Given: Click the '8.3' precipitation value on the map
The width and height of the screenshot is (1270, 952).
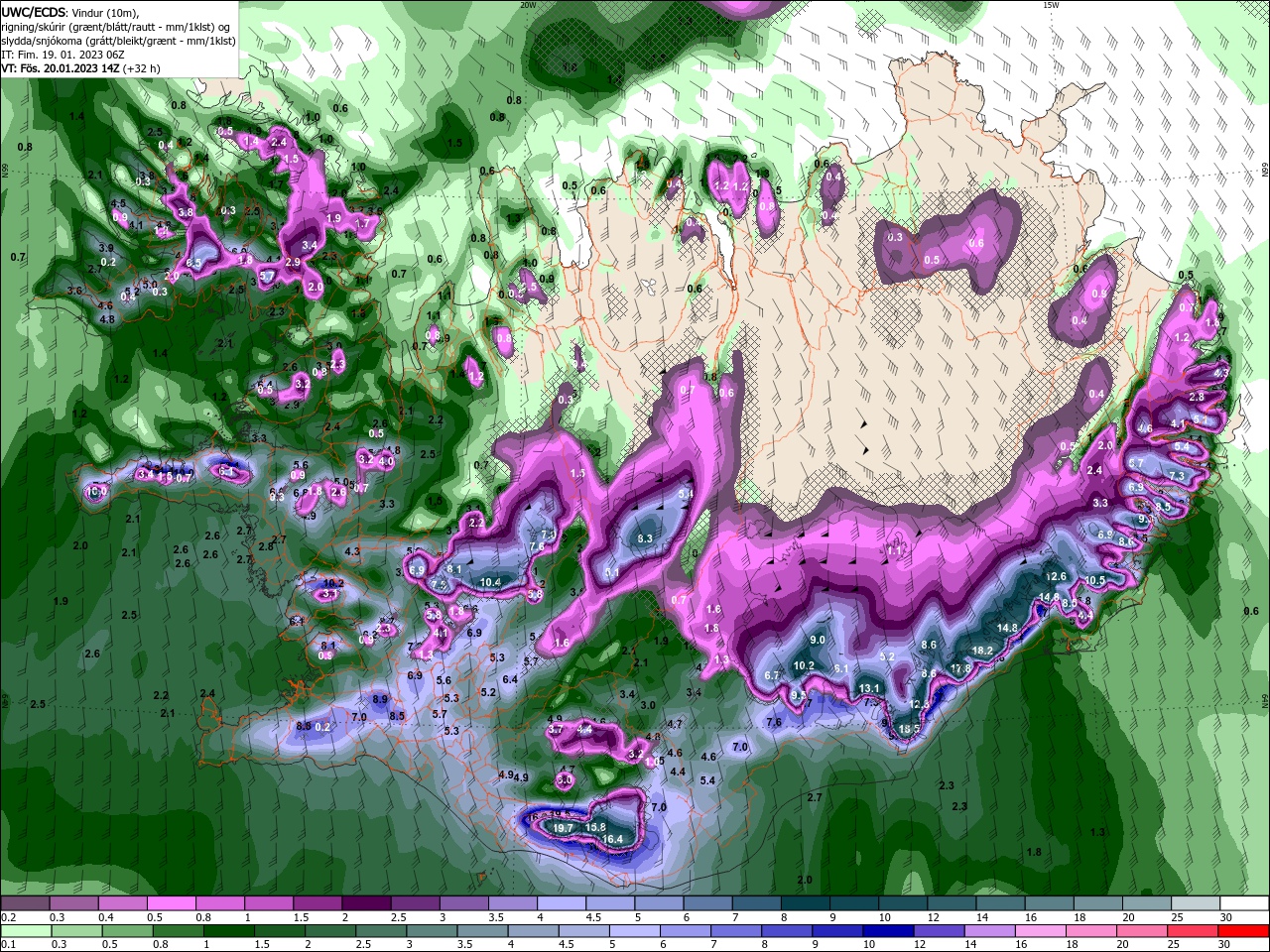Looking at the screenshot, I should coord(645,538).
